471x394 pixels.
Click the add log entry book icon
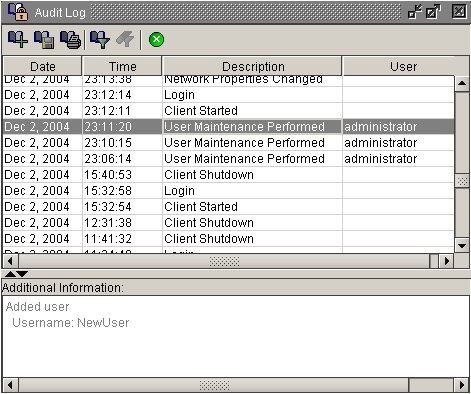[18, 40]
